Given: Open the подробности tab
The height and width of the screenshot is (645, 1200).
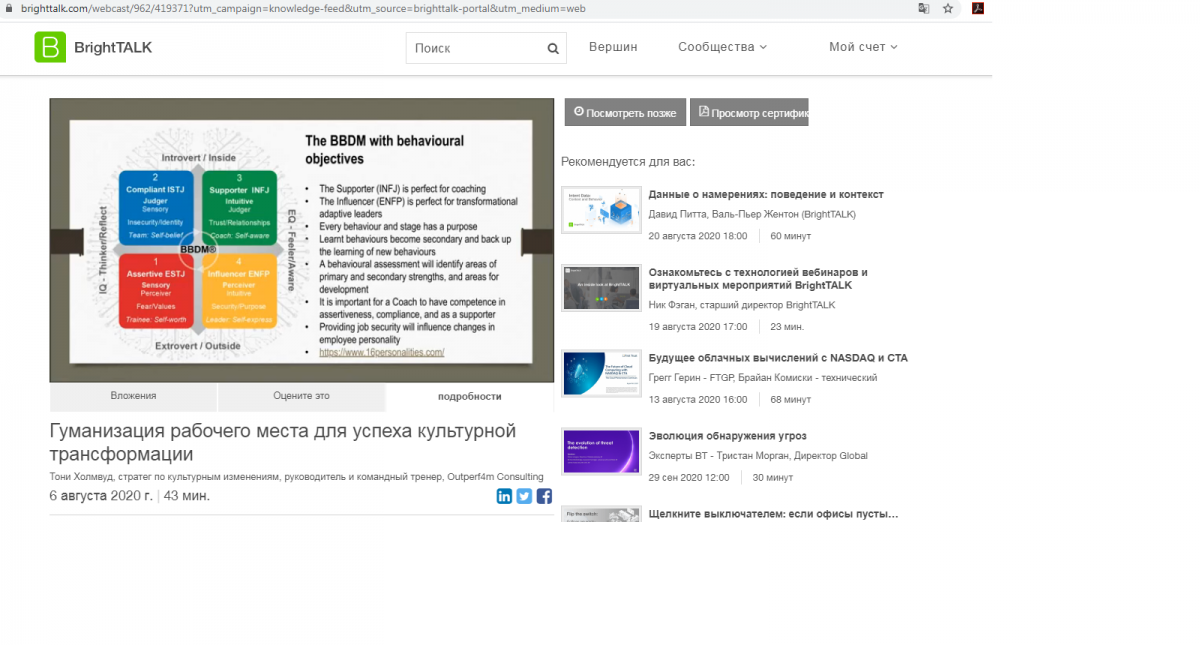Looking at the screenshot, I should [469, 396].
